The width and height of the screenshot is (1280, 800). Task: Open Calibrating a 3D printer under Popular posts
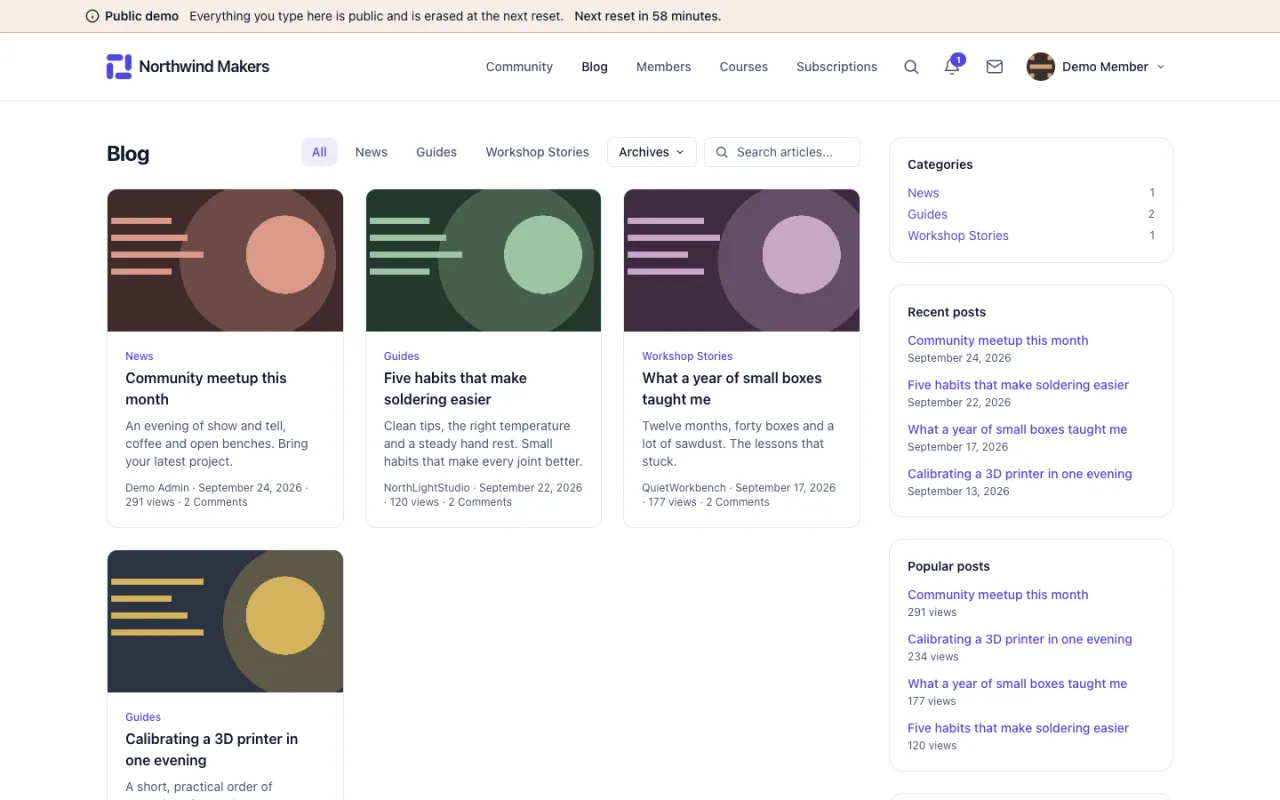(x=1020, y=639)
